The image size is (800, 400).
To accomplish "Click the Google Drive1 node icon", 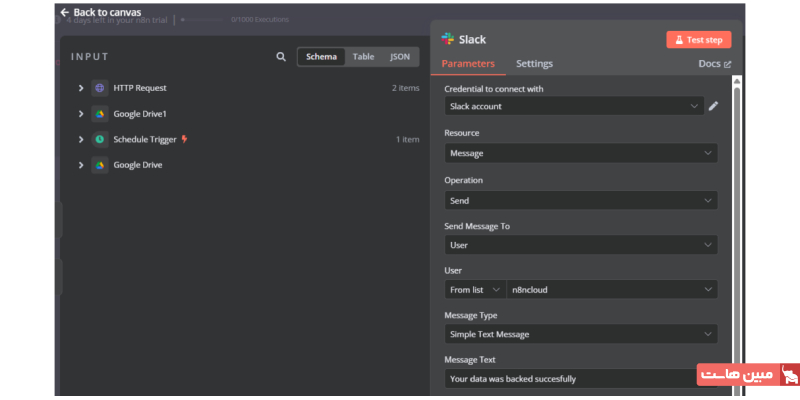I will 100,114.
